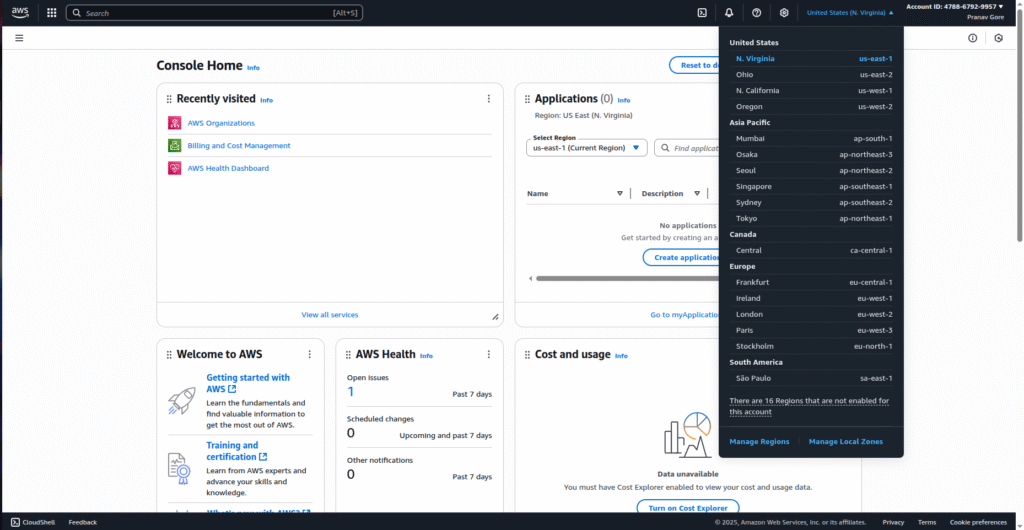Click the AWS Organizations service icon
Screen dimensions: 1024x530
click(174, 123)
